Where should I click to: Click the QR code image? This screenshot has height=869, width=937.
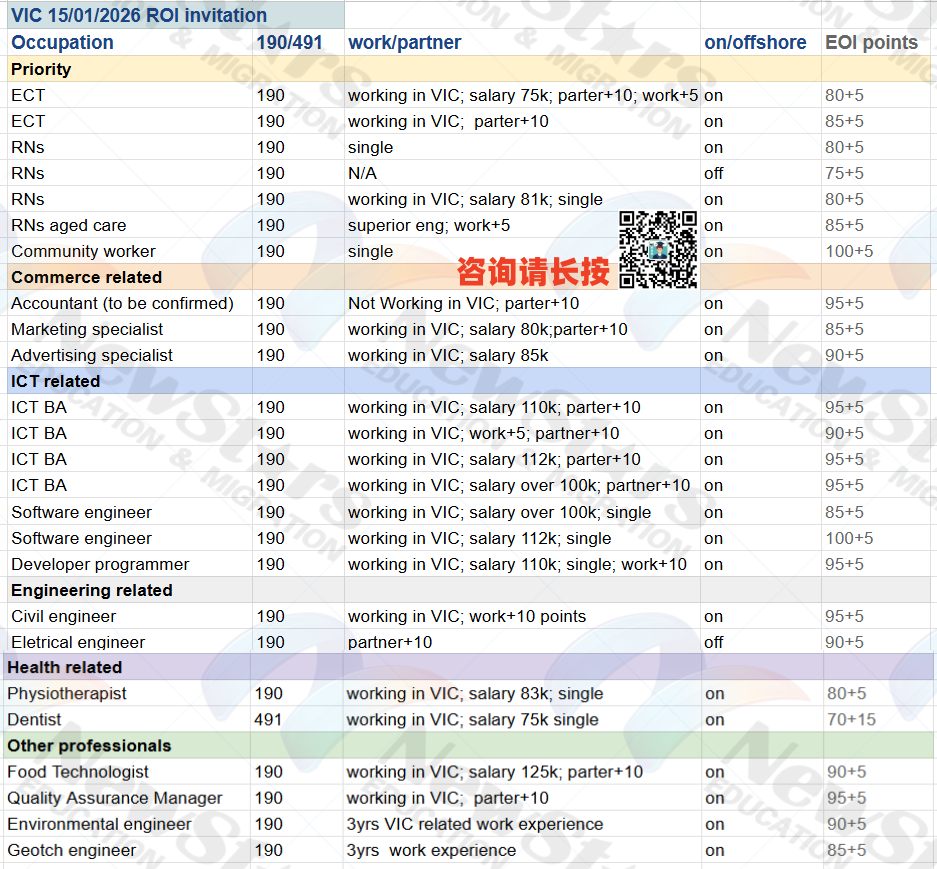(x=657, y=249)
